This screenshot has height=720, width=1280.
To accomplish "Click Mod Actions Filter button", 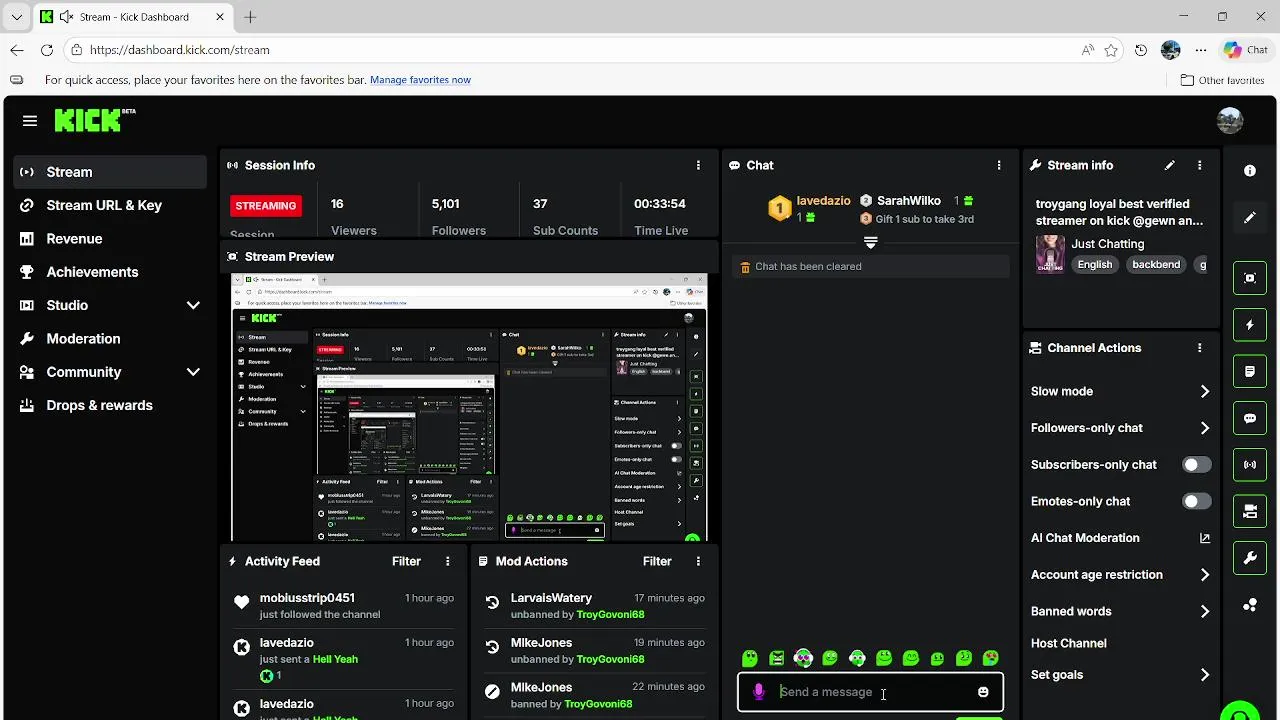I will (x=657, y=561).
